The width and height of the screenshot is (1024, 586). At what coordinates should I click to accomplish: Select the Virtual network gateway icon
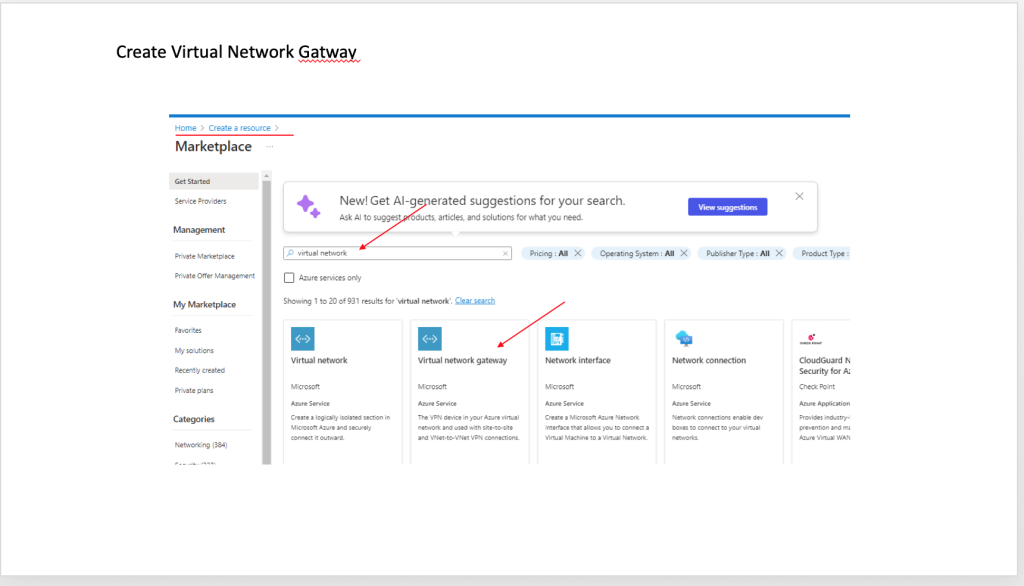429,338
